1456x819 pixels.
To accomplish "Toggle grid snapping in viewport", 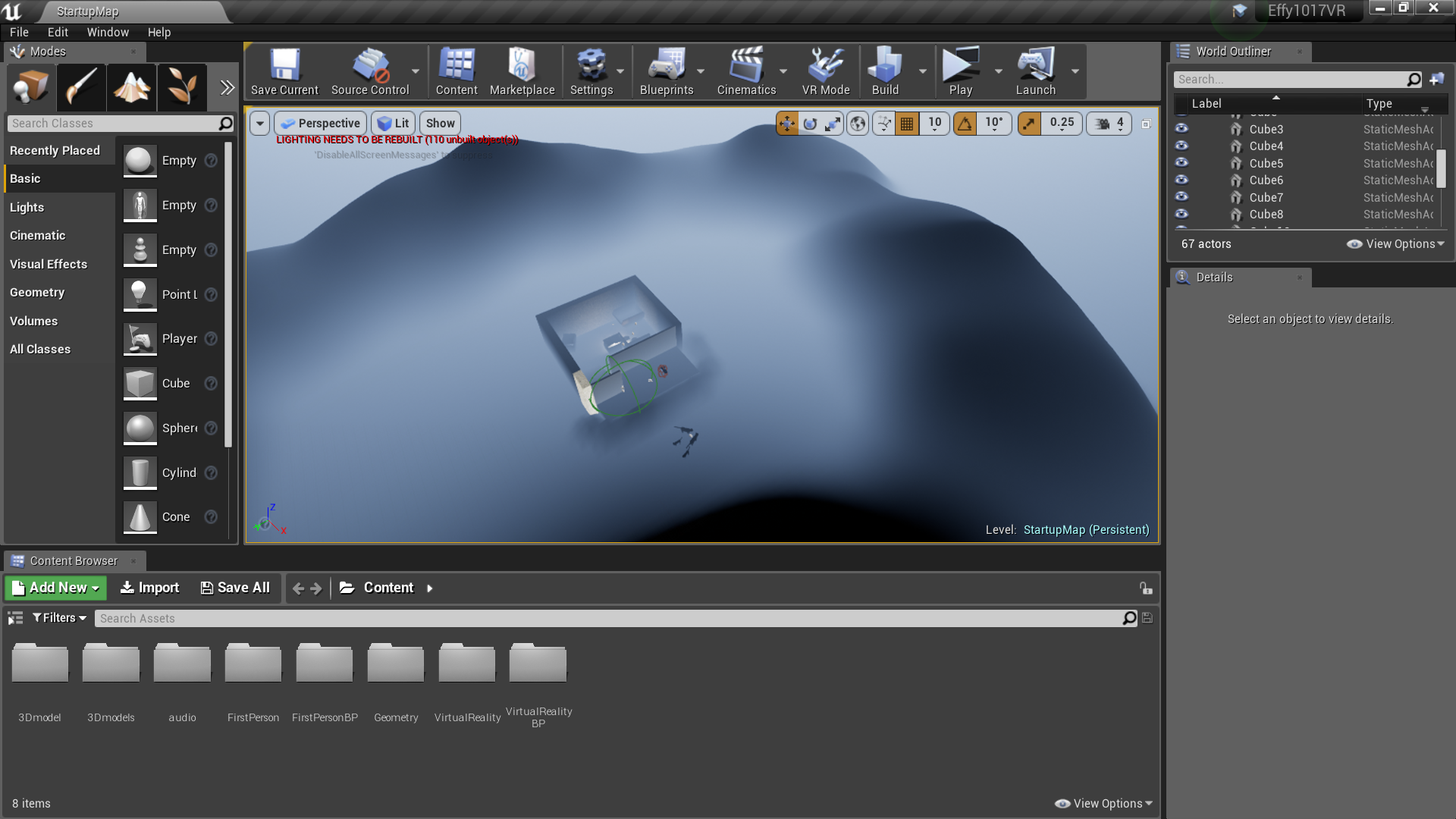I will coord(907,124).
